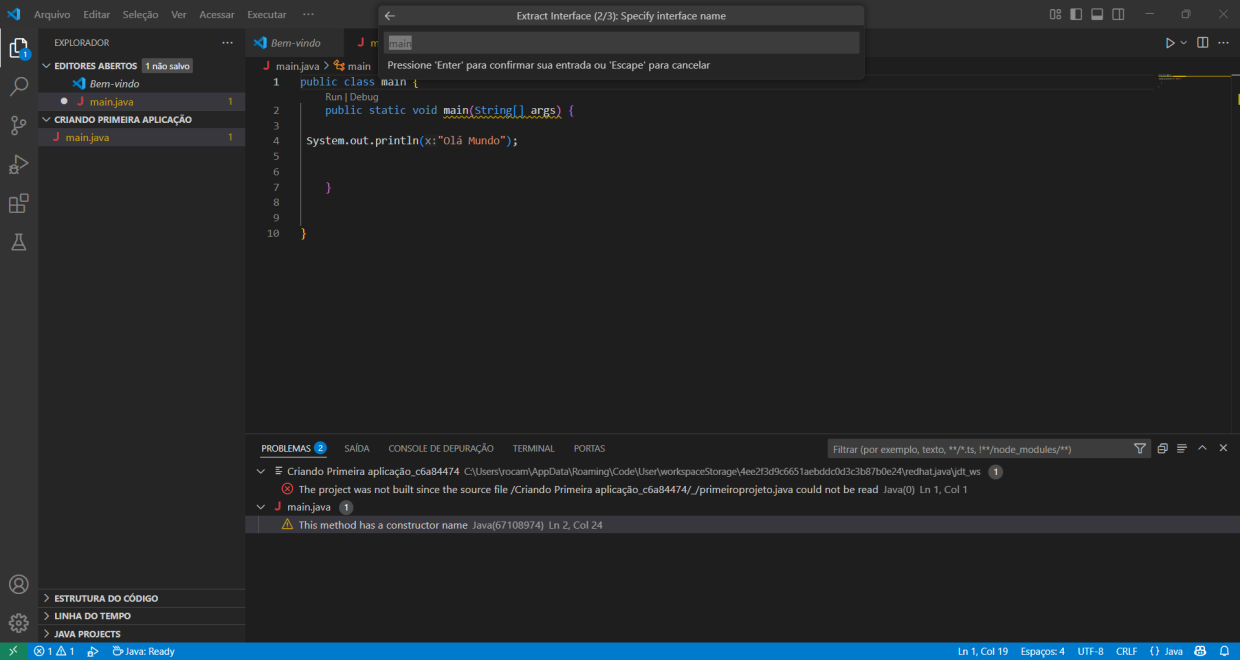Open the title bar overflow menu ellipsis
1240x660 pixels.
pos(308,15)
